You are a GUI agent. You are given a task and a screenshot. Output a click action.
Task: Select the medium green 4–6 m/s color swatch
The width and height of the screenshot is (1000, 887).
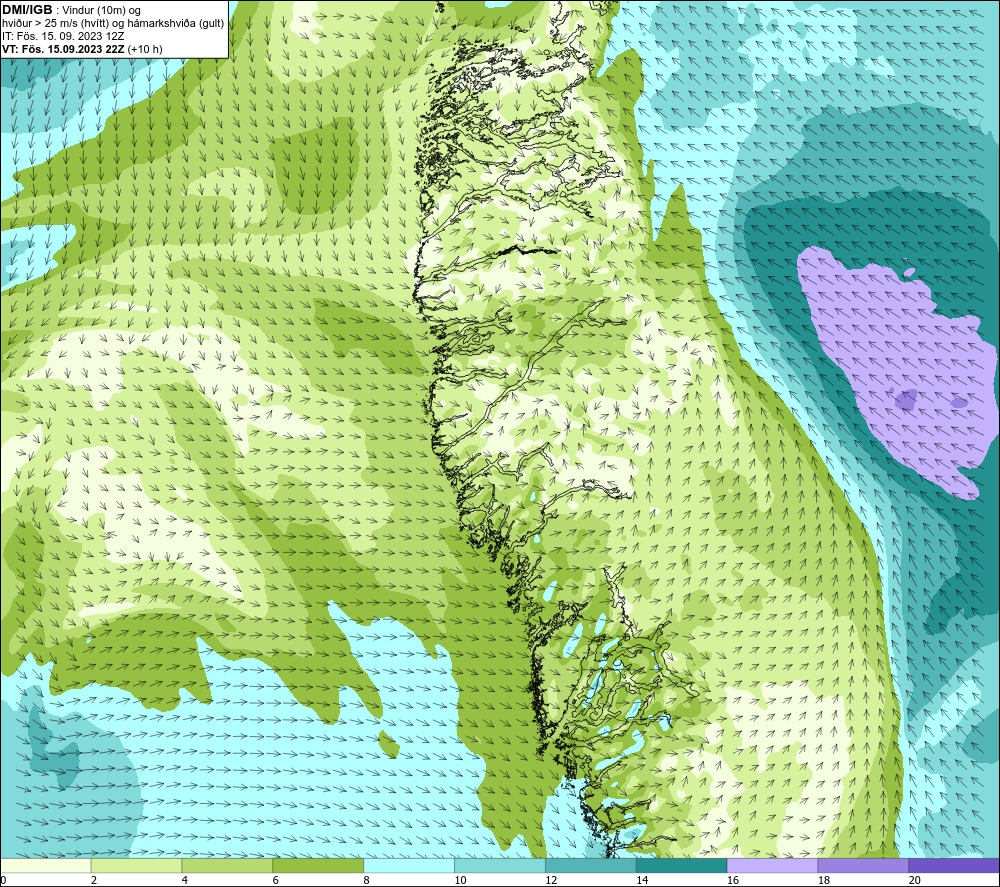[x=227, y=865]
